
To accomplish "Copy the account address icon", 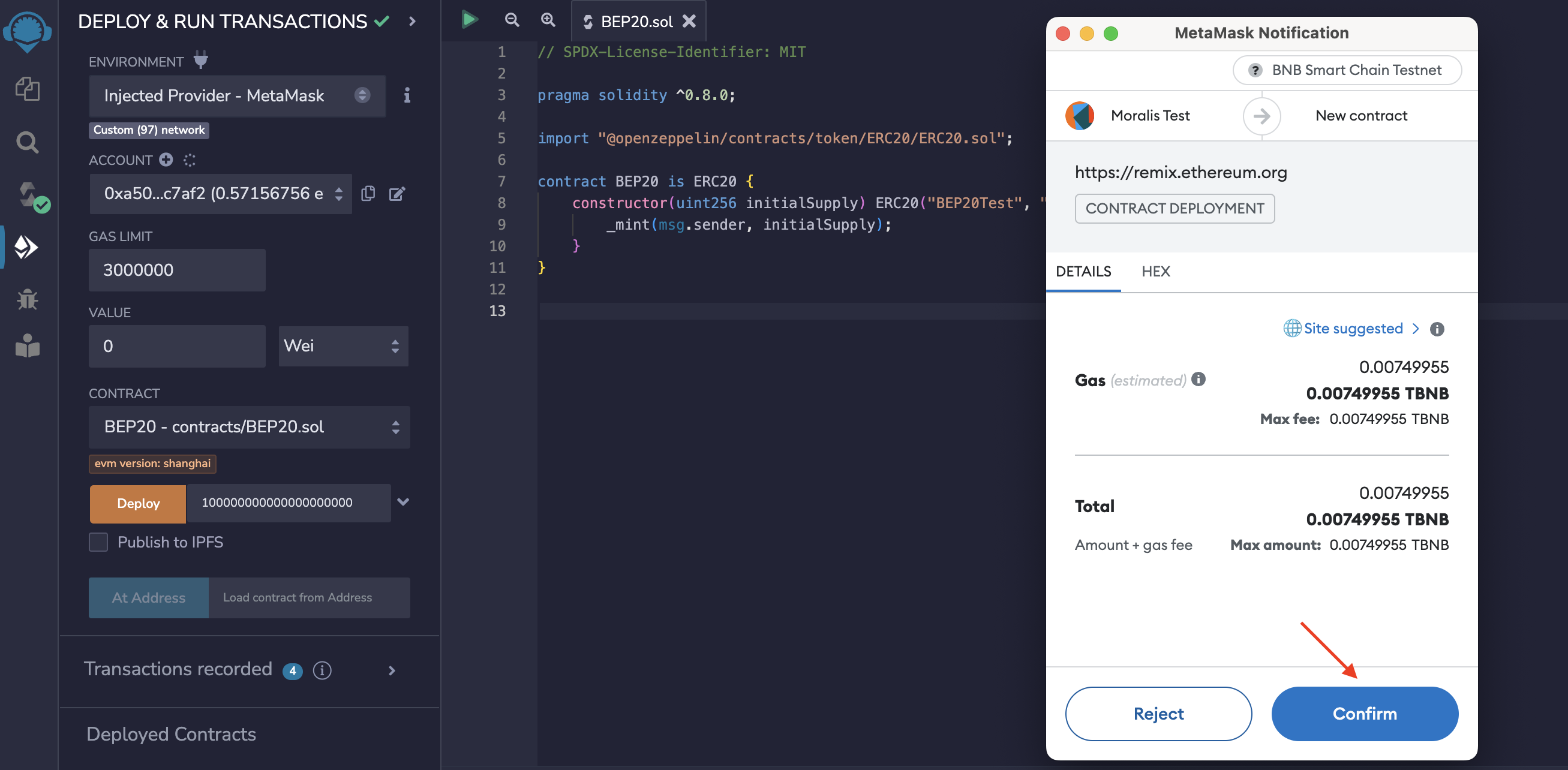I will click(368, 194).
